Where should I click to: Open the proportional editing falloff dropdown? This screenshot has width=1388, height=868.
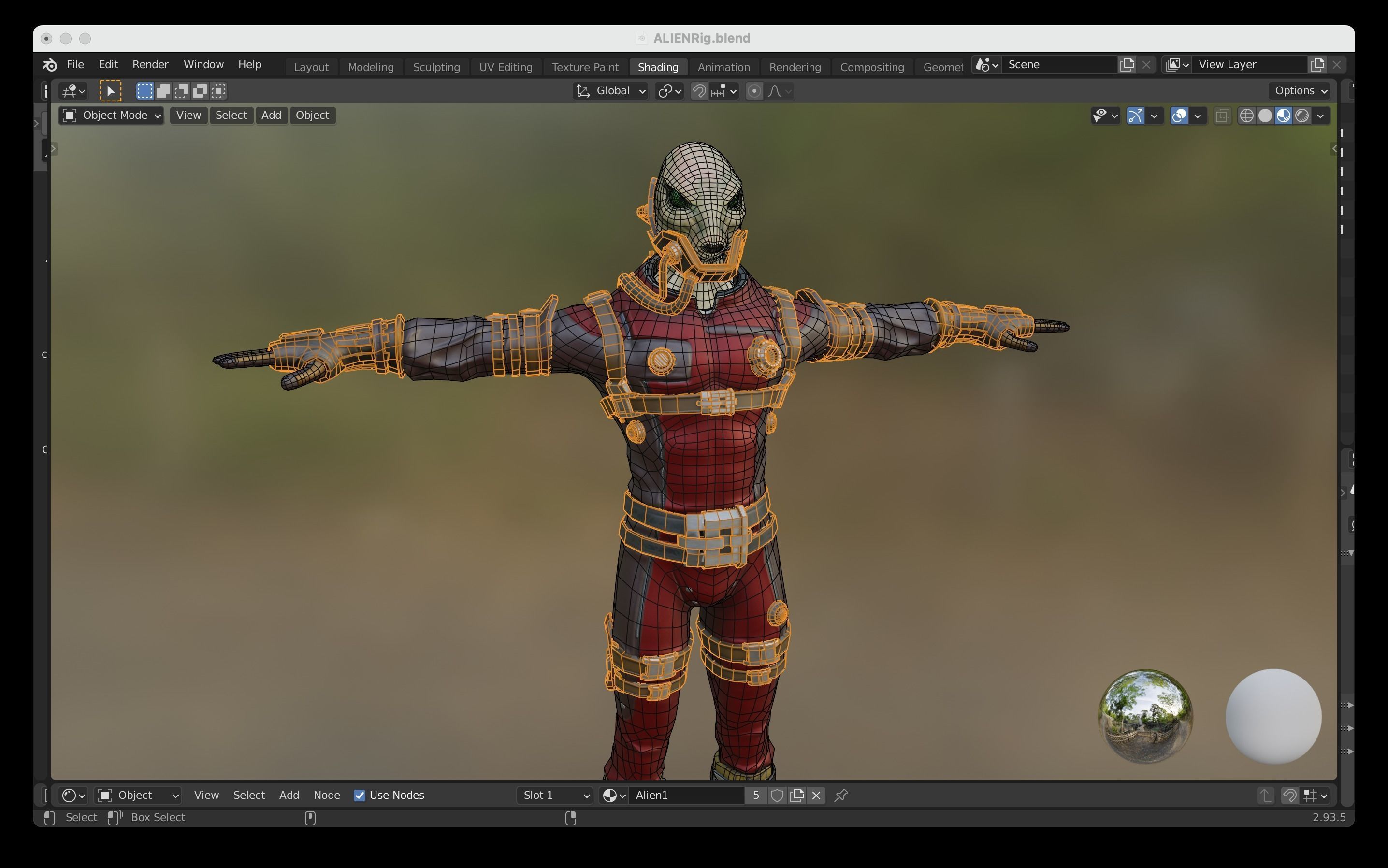point(780,91)
